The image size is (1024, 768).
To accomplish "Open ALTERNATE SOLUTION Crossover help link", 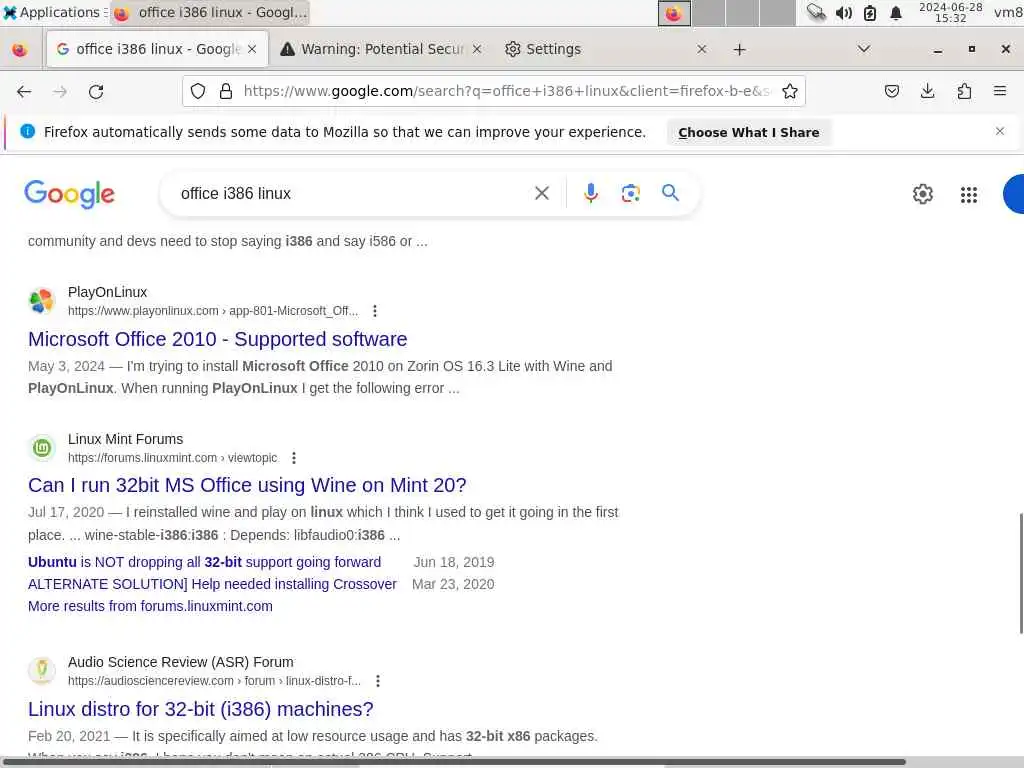I will 212,584.
